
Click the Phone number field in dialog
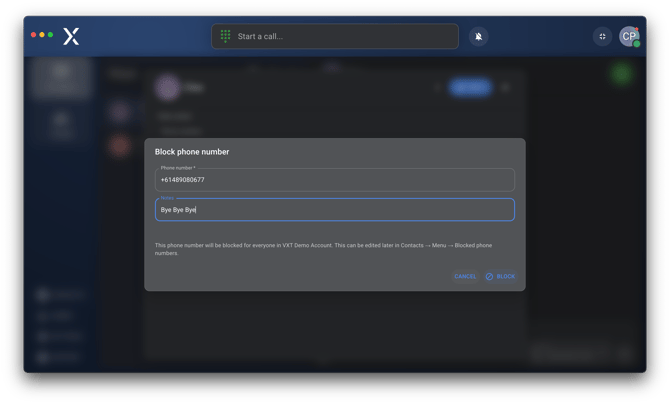pos(334,180)
